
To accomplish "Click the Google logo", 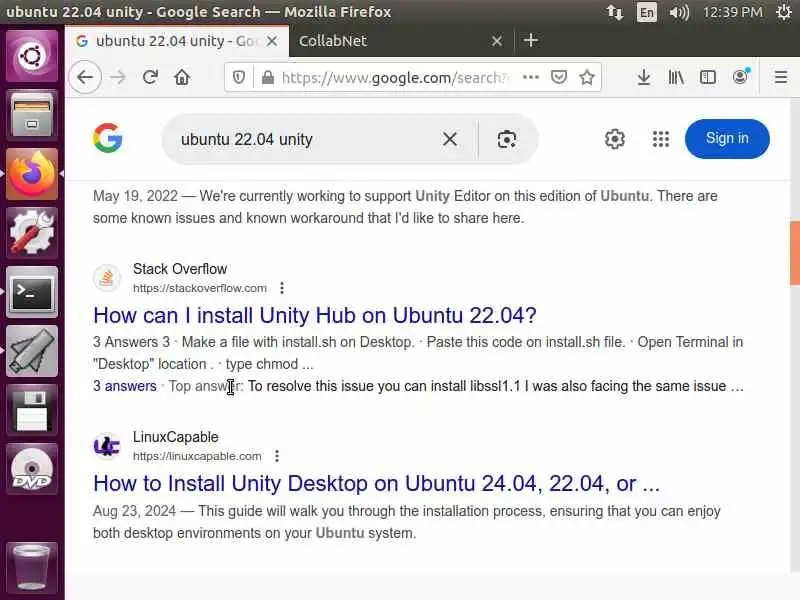I will click(108, 138).
